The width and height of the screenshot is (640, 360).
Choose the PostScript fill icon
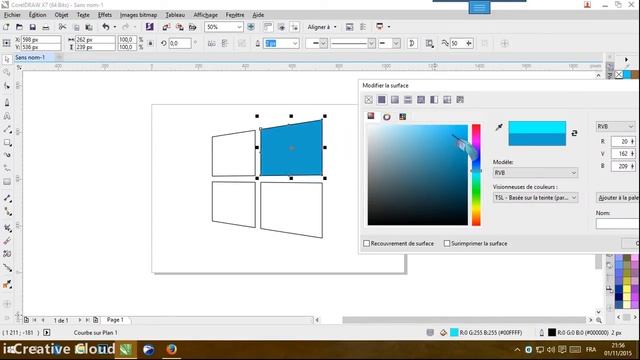click(x=460, y=100)
